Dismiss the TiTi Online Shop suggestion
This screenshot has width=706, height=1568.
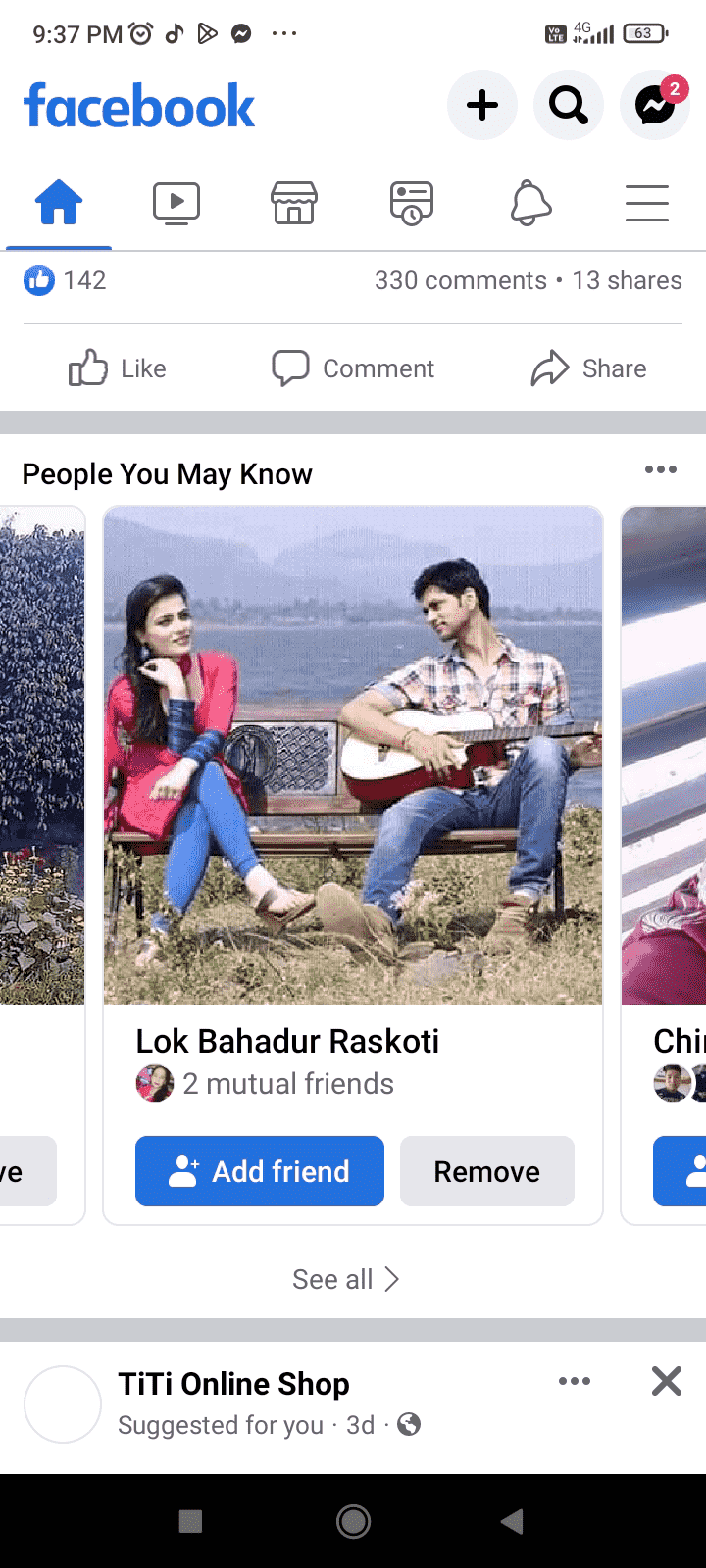pos(667,1381)
